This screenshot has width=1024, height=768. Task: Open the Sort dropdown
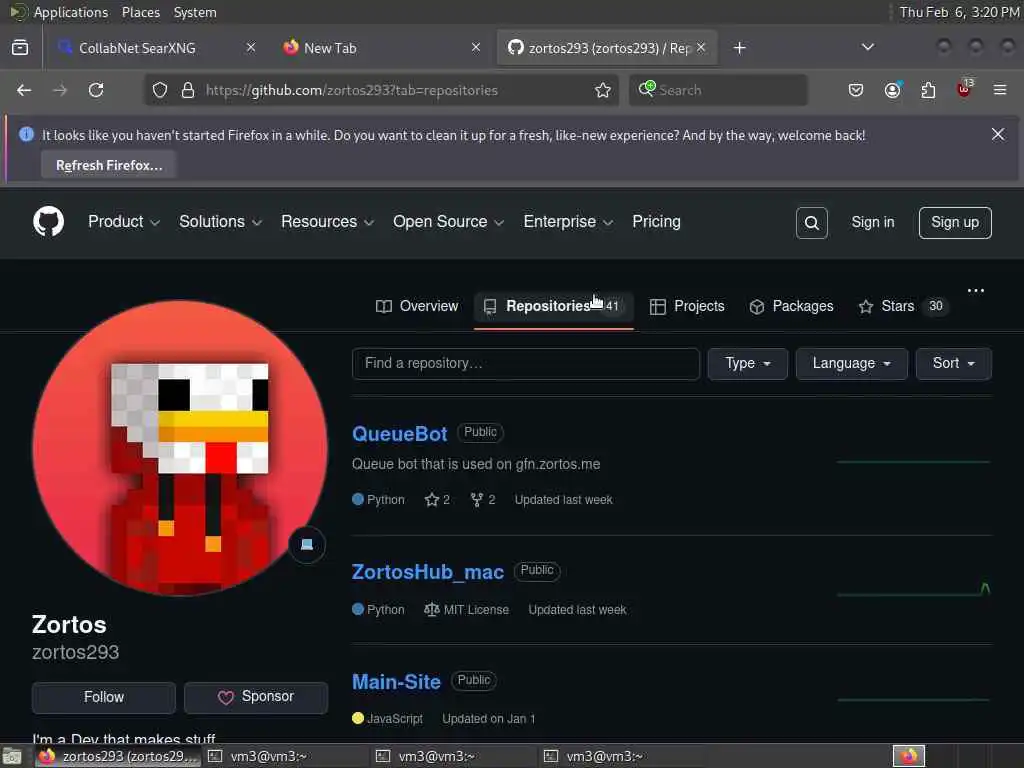coord(953,364)
